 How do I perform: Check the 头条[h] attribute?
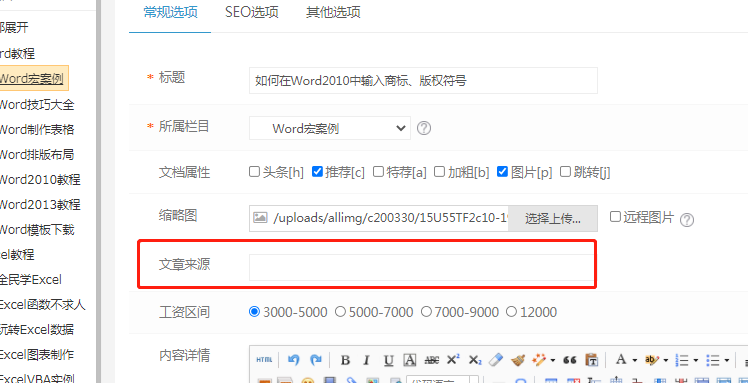pos(254,171)
